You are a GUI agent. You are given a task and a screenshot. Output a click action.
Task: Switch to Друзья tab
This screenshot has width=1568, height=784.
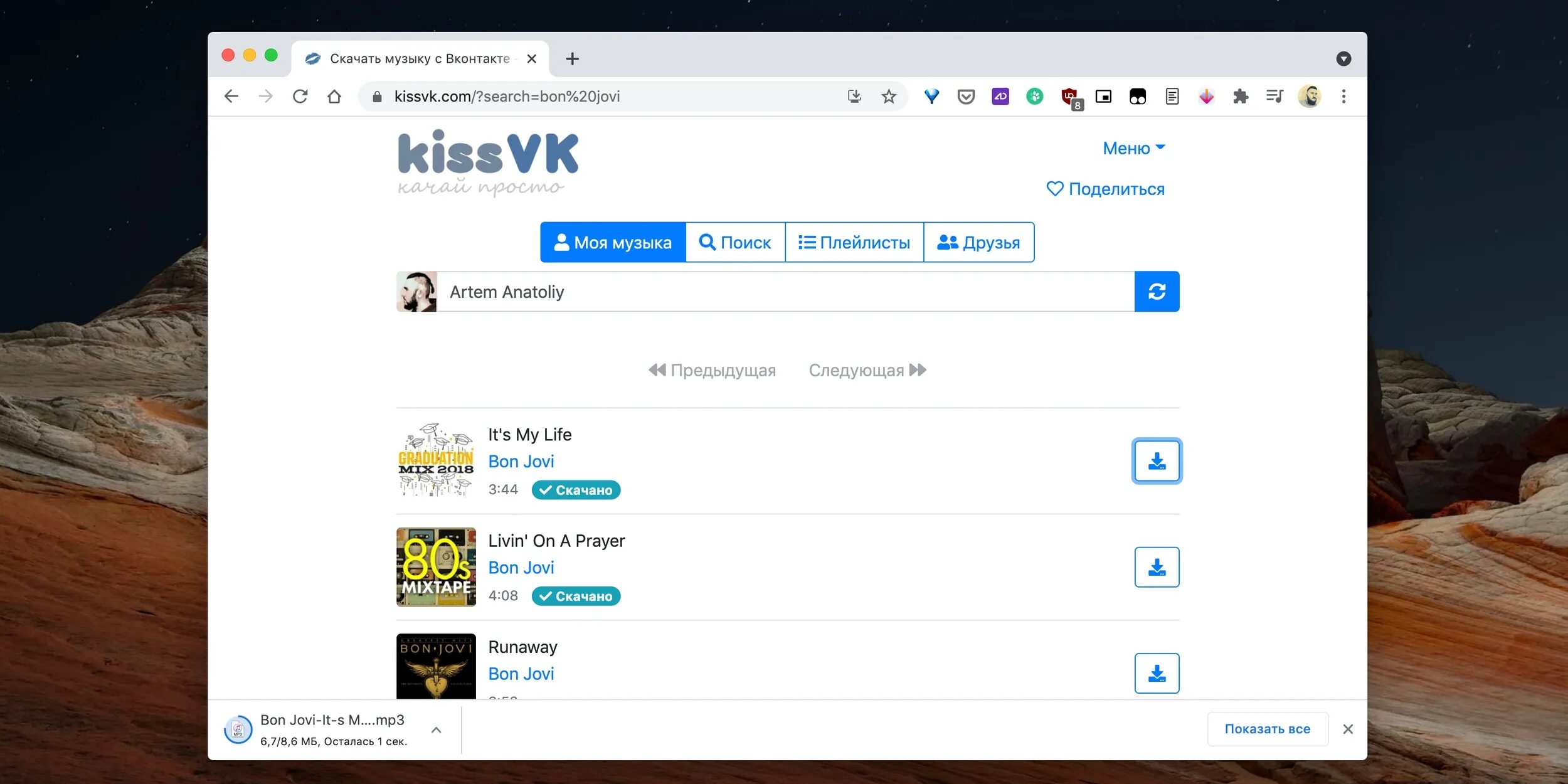978,242
